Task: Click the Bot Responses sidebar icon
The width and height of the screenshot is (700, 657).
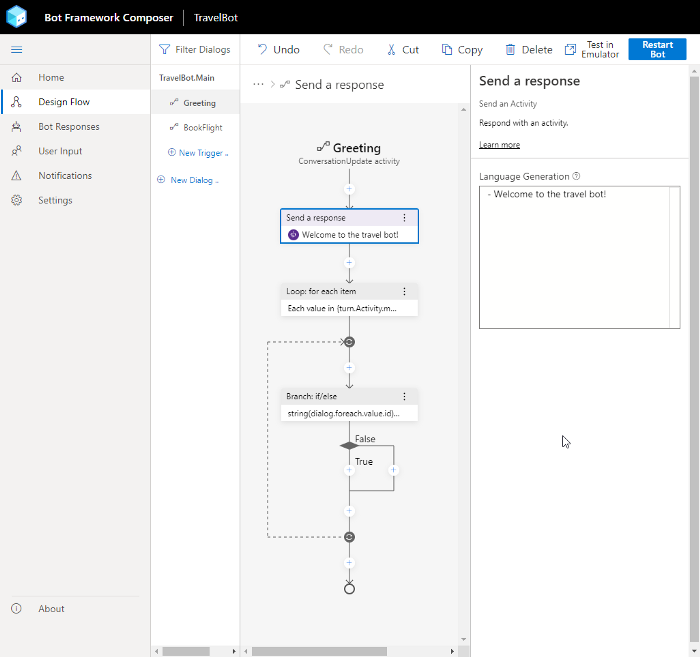Action: [17, 127]
